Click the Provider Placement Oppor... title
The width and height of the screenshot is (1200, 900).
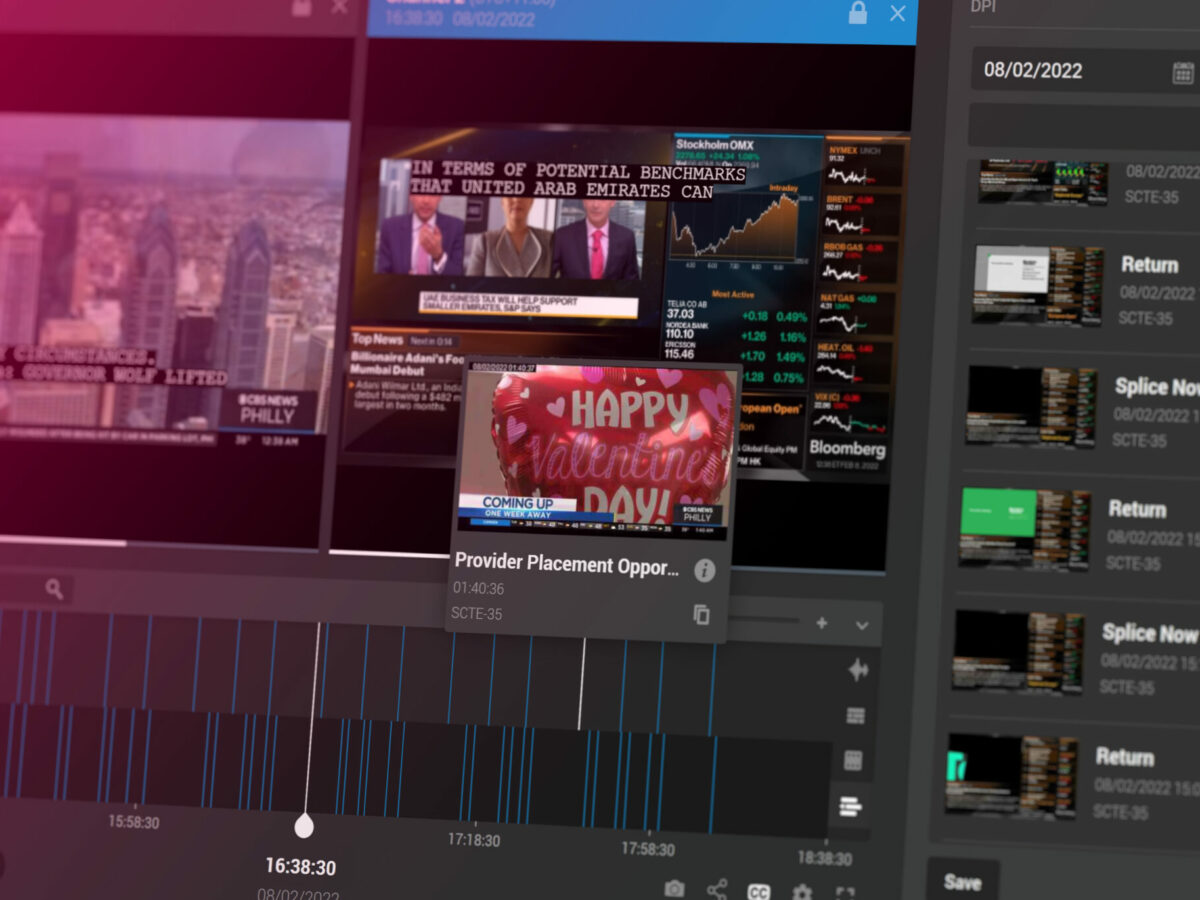tap(567, 564)
